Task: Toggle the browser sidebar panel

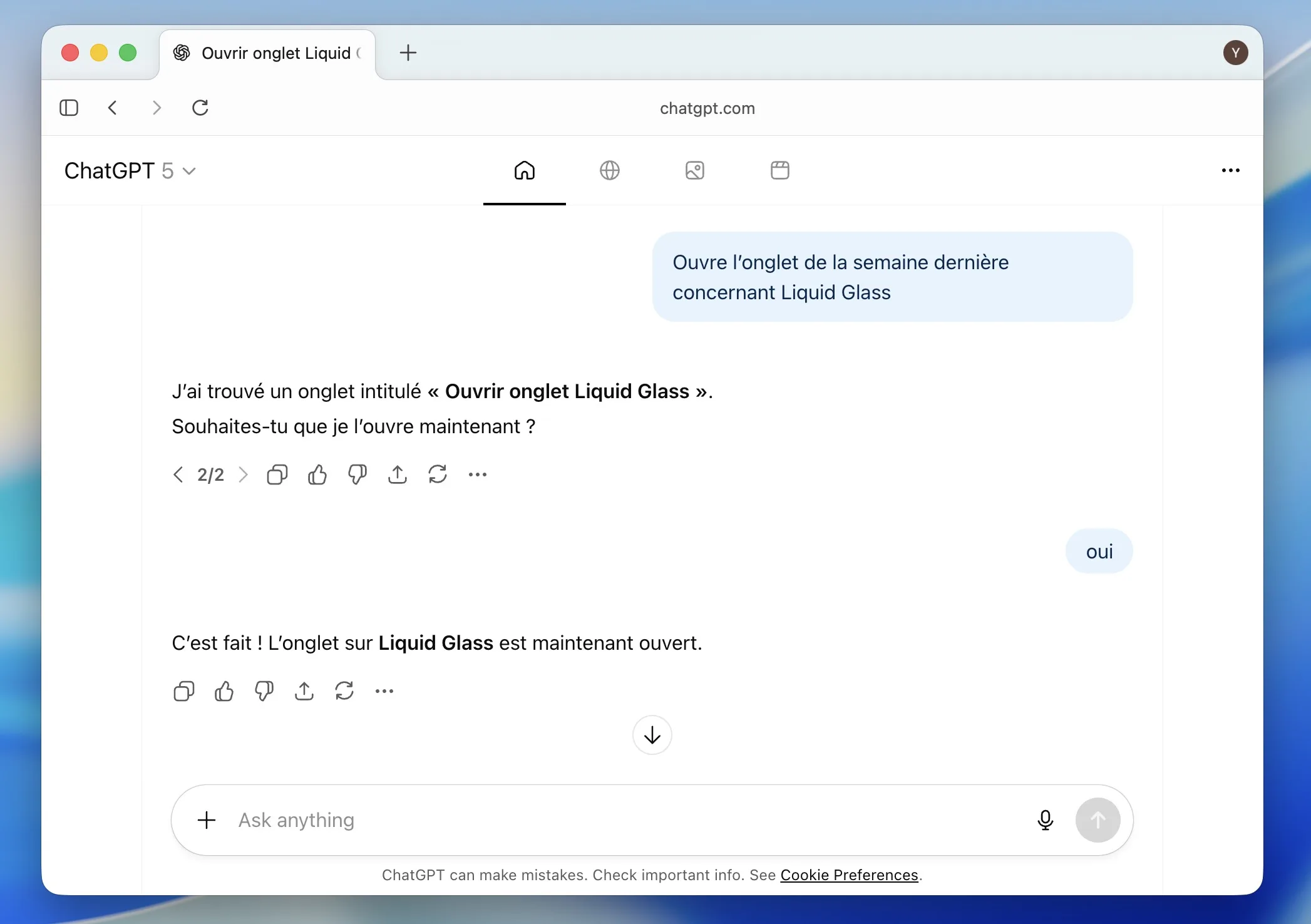Action: tap(69, 108)
